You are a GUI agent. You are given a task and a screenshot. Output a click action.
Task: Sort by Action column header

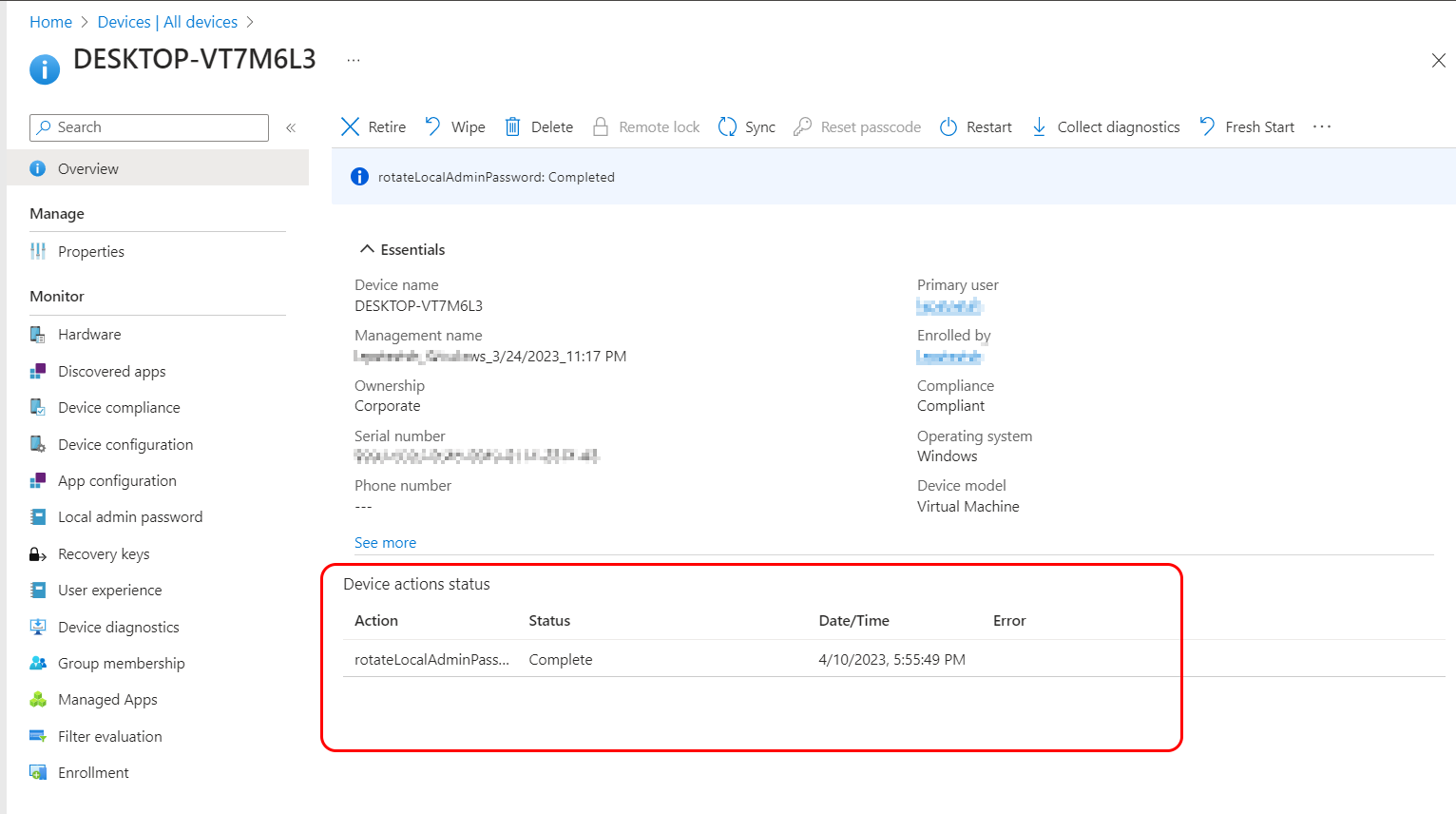click(x=376, y=620)
